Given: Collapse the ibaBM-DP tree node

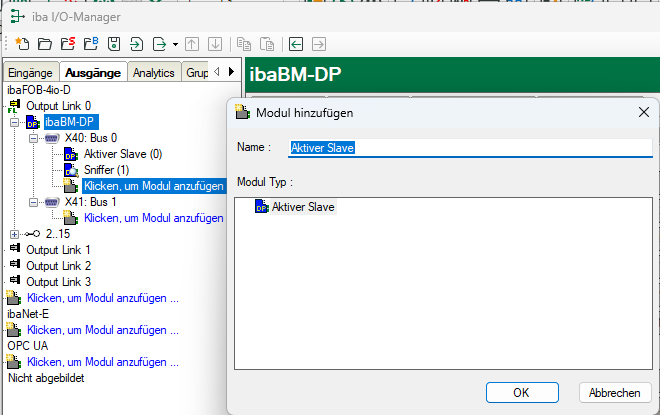Looking at the screenshot, I should [x=14, y=122].
